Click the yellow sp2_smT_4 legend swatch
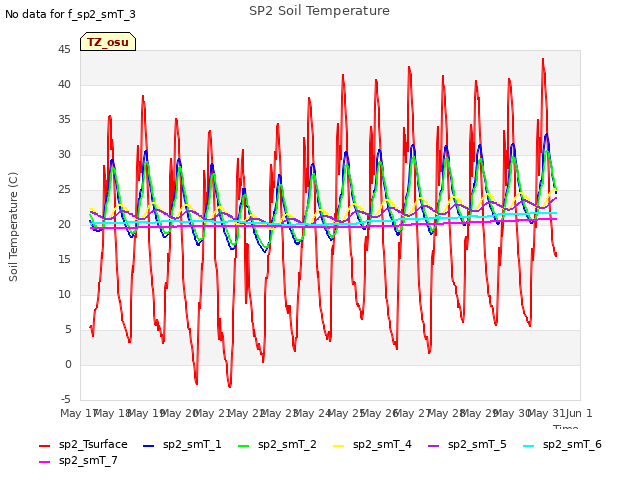The height and width of the screenshot is (480, 640). pos(339,446)
